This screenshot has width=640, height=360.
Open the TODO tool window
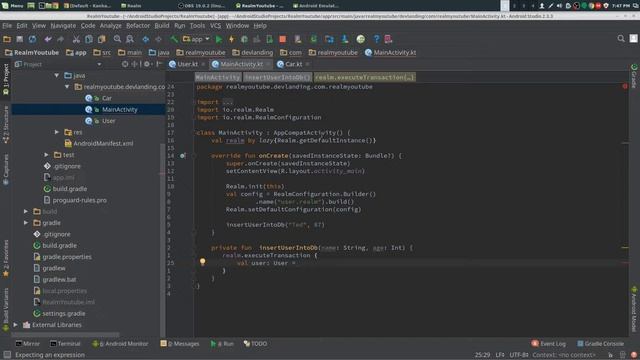(x=256, y=344)
